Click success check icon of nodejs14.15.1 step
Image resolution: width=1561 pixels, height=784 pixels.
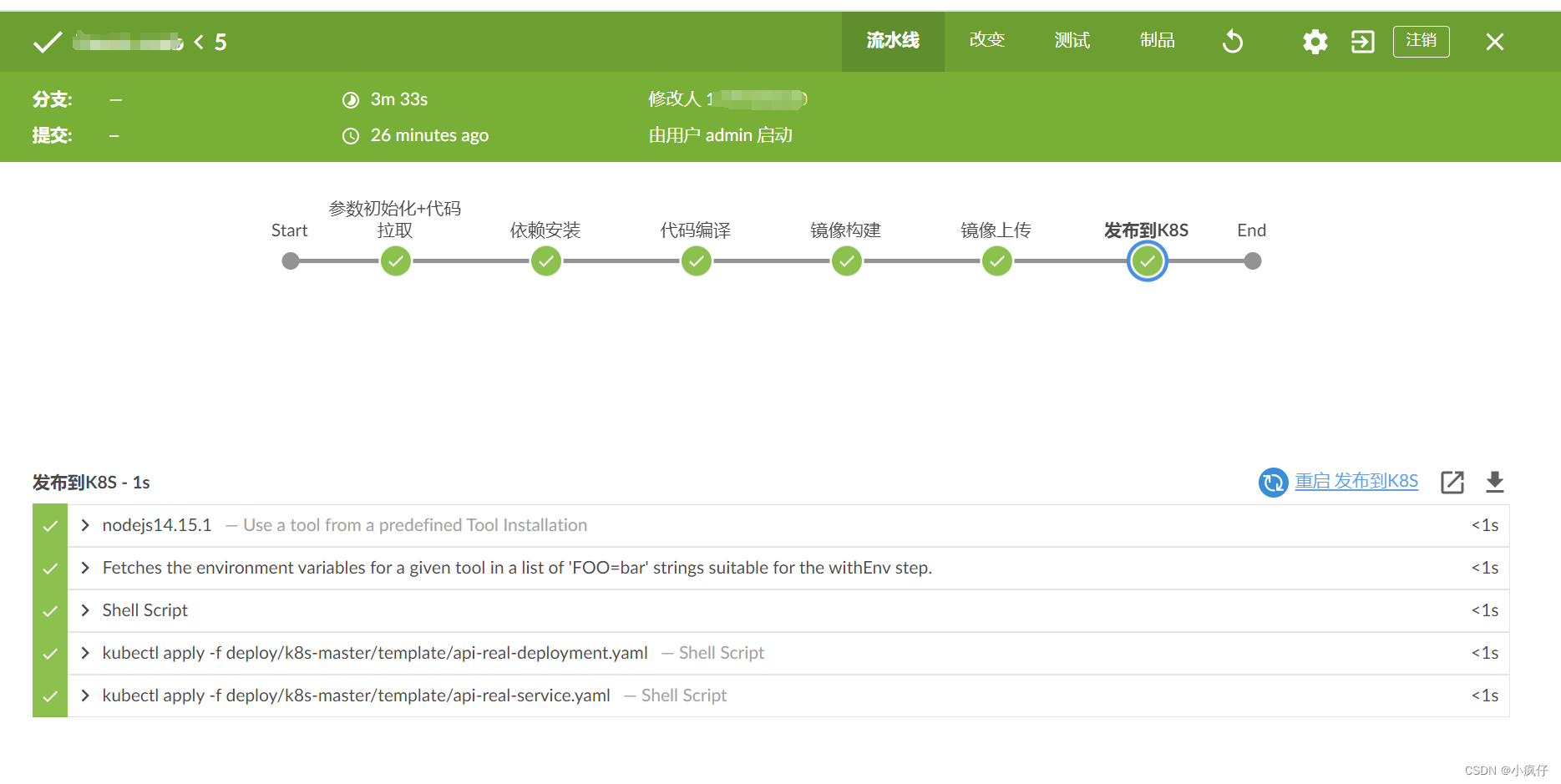click(x=50, y=526)
